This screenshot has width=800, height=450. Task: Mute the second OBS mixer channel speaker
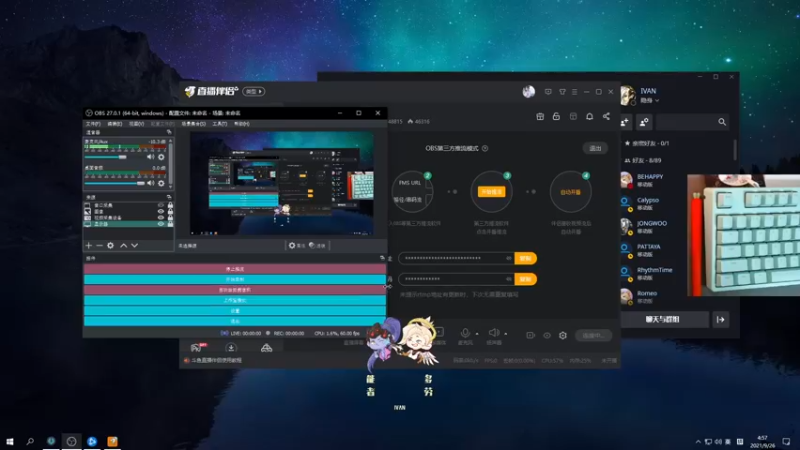tap(151, 183)
